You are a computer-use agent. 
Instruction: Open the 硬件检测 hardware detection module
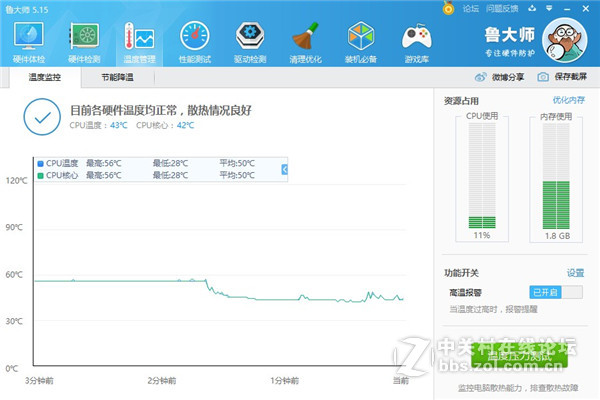tap(84, 42)
